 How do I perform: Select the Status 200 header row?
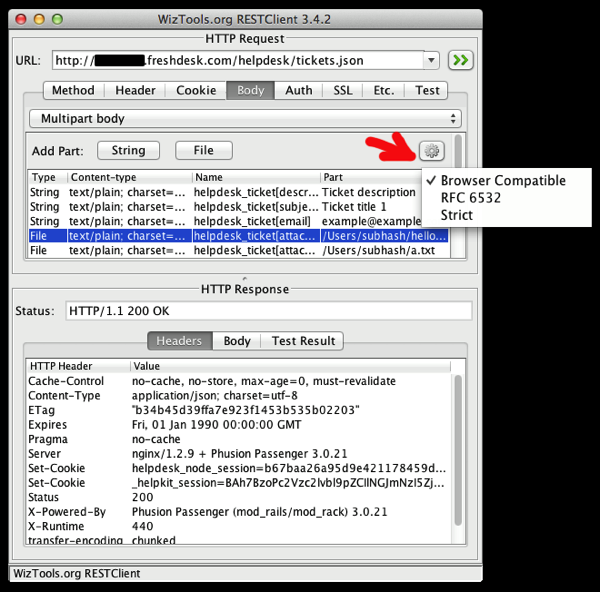239,497
